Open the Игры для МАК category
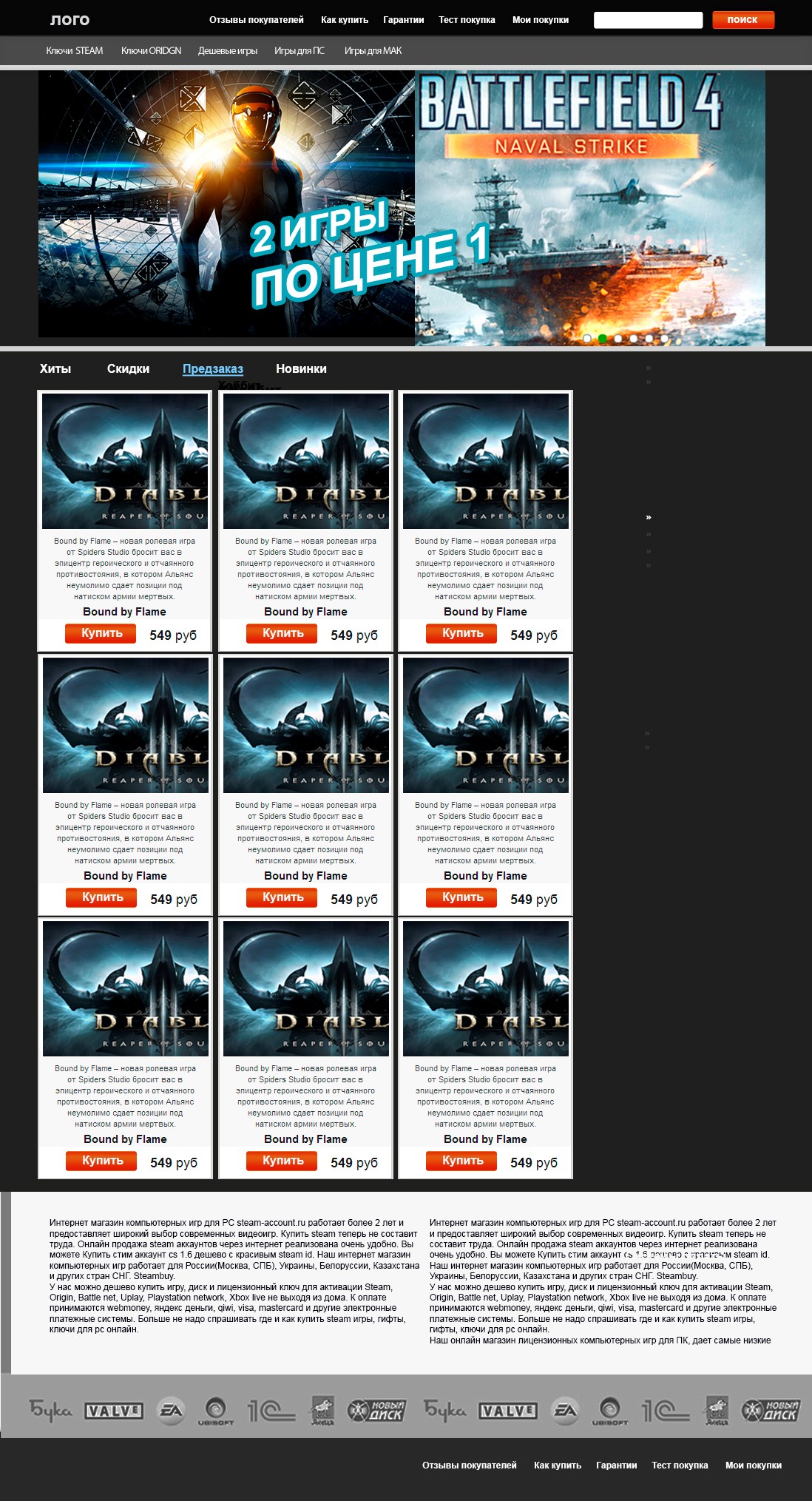This screenshot has height=1501, width=812. (x=373, y=50)
